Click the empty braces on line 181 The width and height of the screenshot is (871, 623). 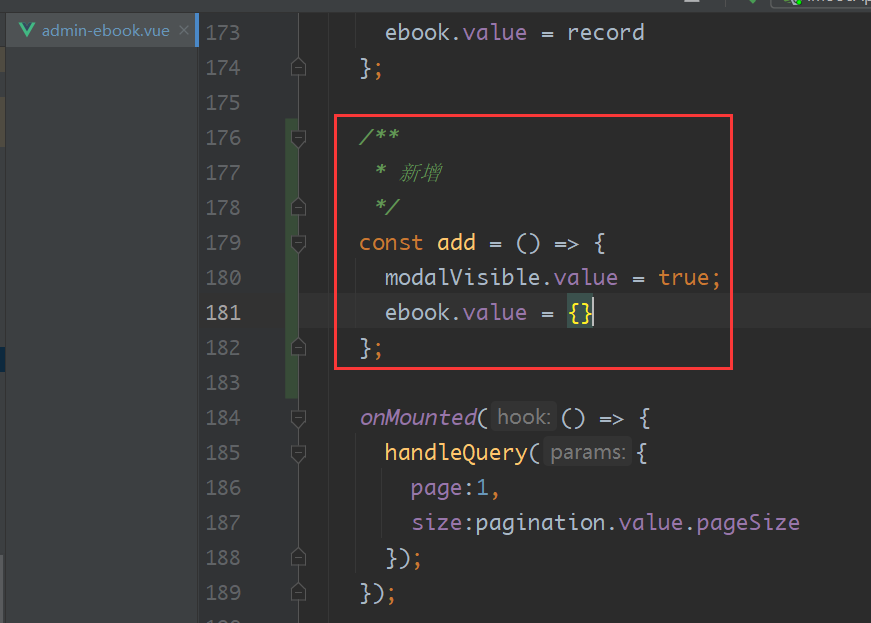coord(580,313)
